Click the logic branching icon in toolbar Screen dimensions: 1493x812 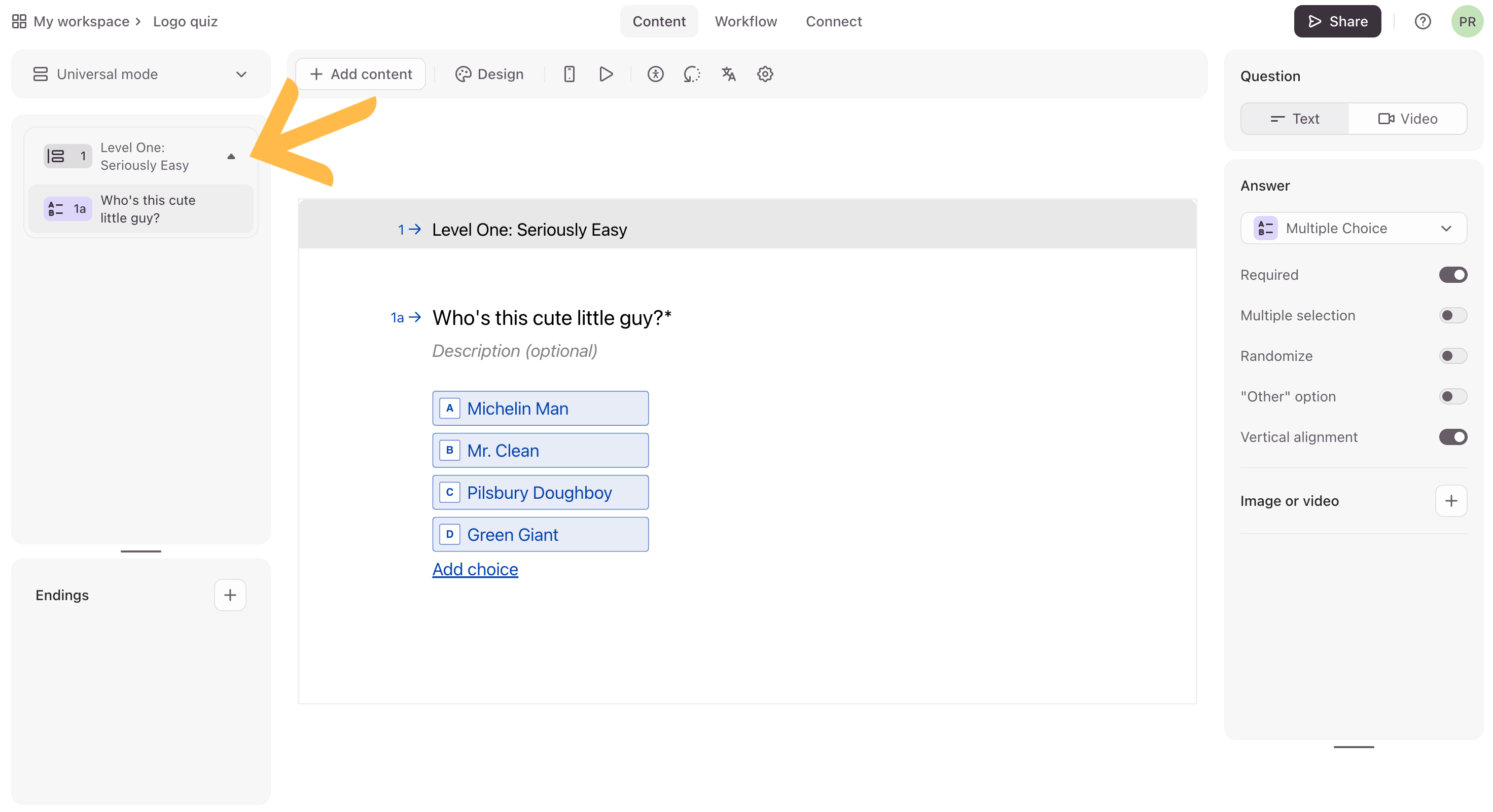pyautogui.click(x=692, y=74)
